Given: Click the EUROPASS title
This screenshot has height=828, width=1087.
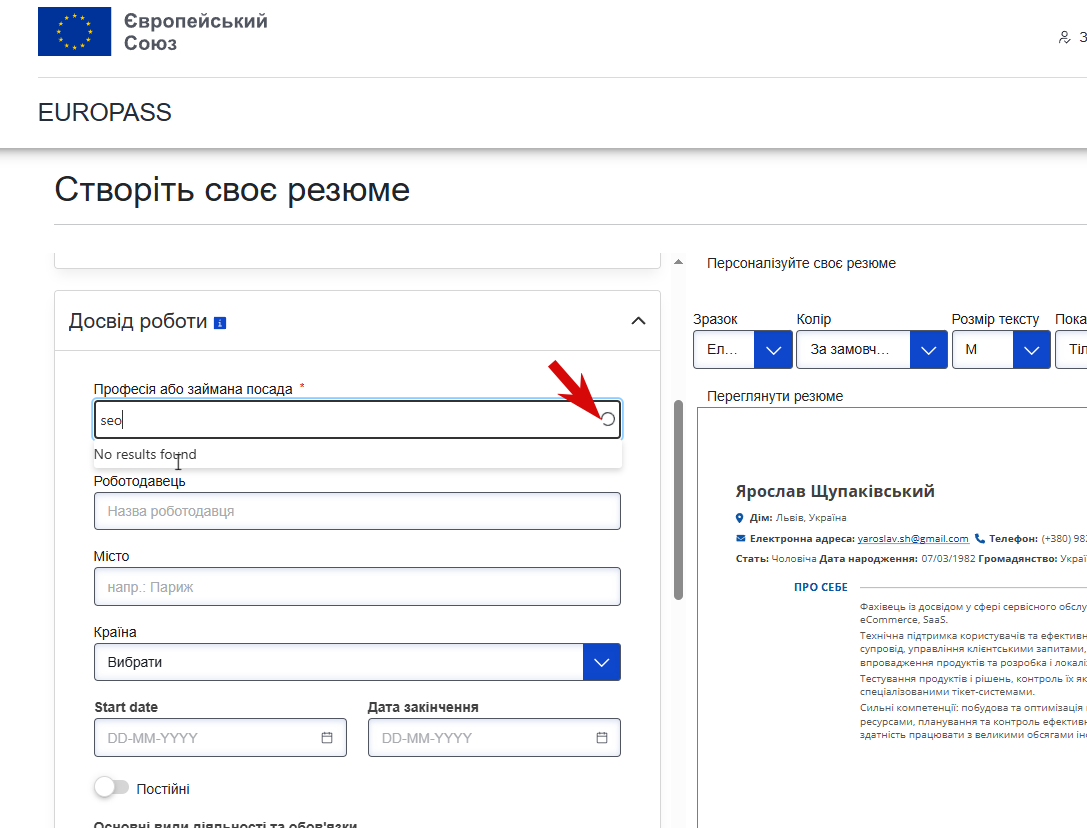Looking at the screenshot, I should [x=105, y=112].
